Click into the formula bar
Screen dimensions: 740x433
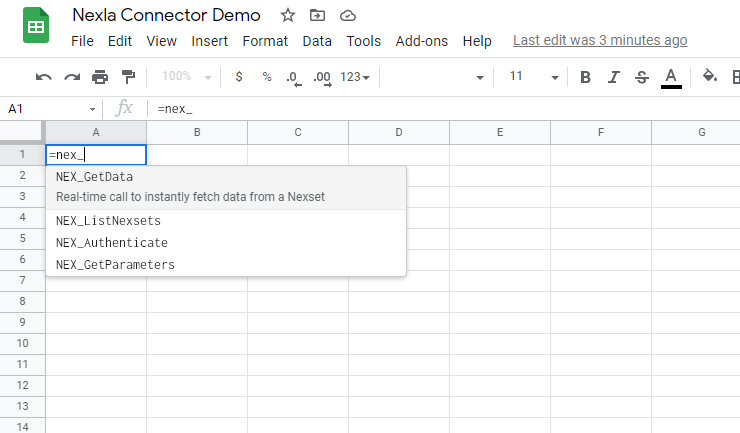[444, 109]
